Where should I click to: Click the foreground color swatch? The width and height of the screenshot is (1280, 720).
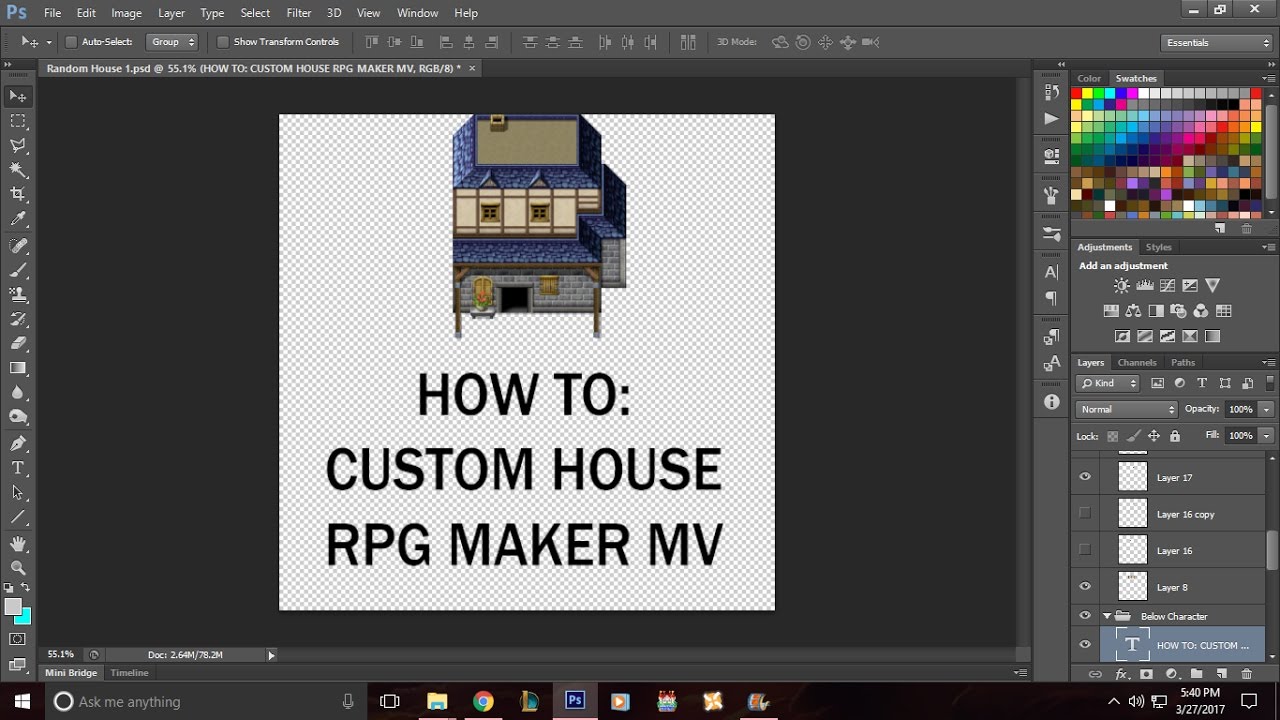[13, 607]
